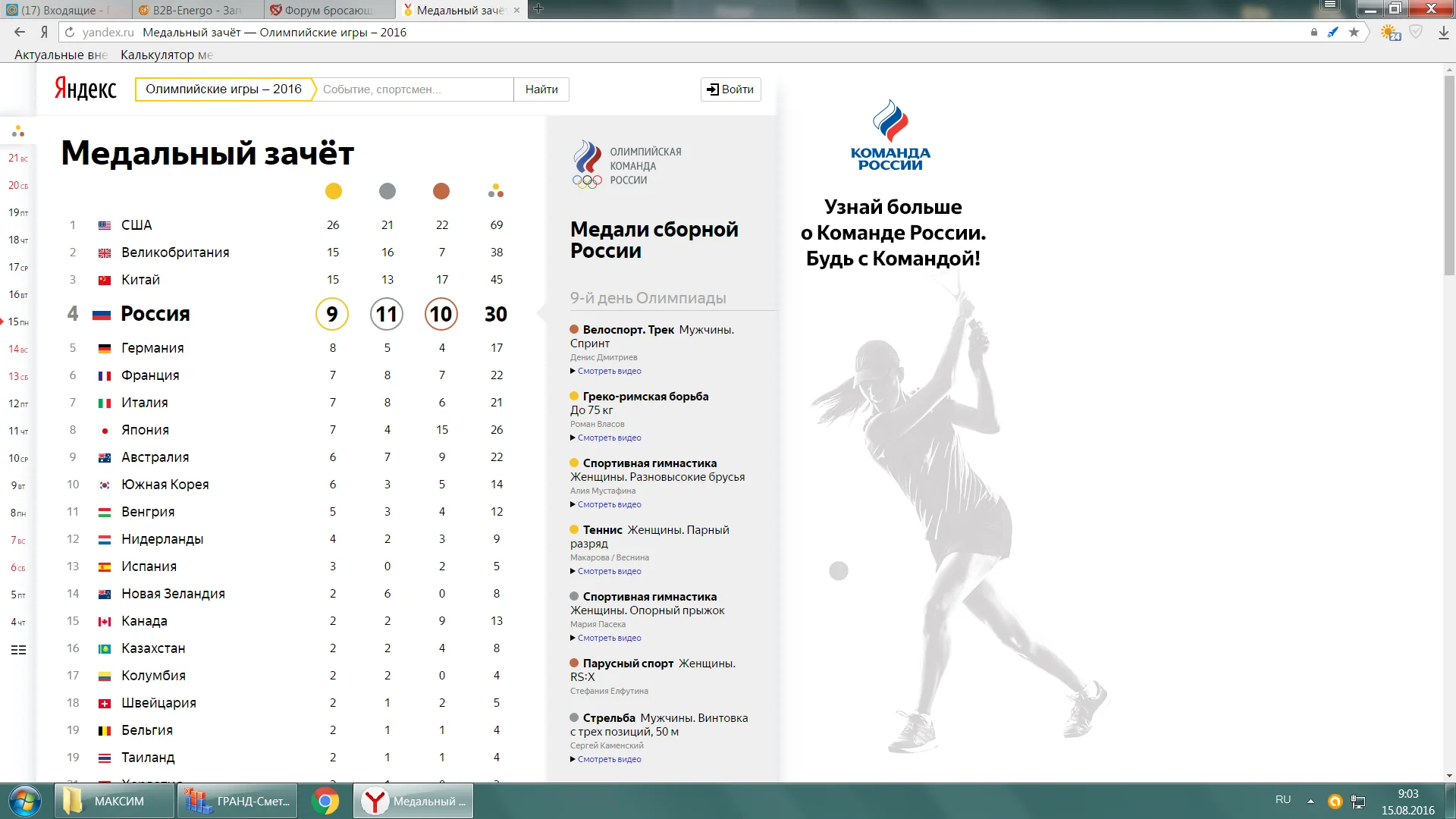Screen dimensions: 1456x819
Task: Click the total medals three-dot icon
Action: pos(496,191)
